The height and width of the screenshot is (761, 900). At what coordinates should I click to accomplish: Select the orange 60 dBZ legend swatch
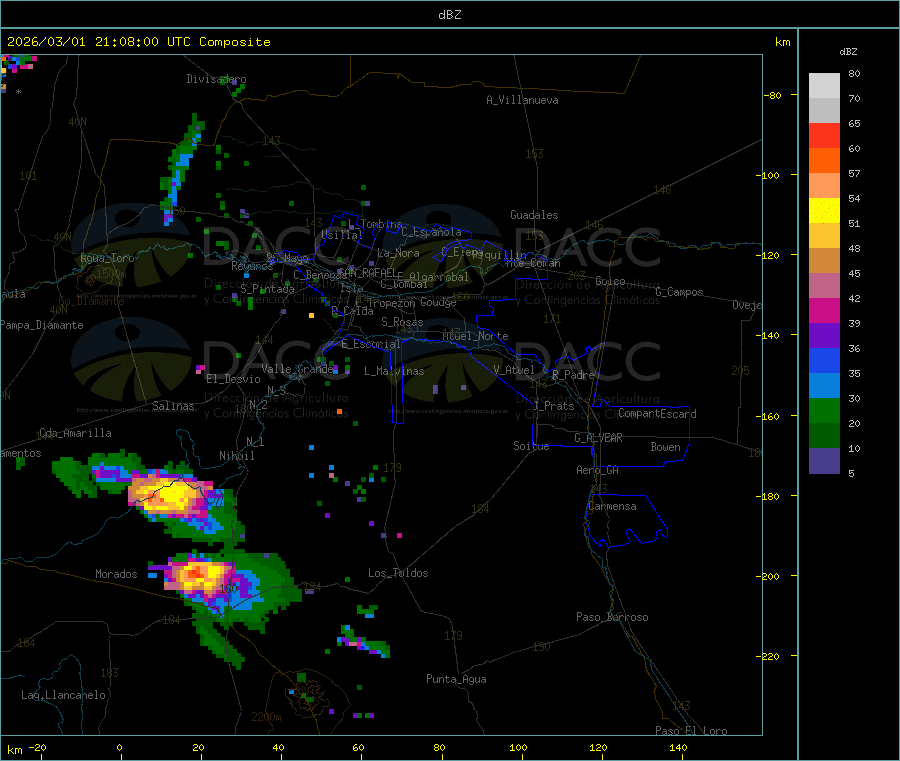point(824,161)
